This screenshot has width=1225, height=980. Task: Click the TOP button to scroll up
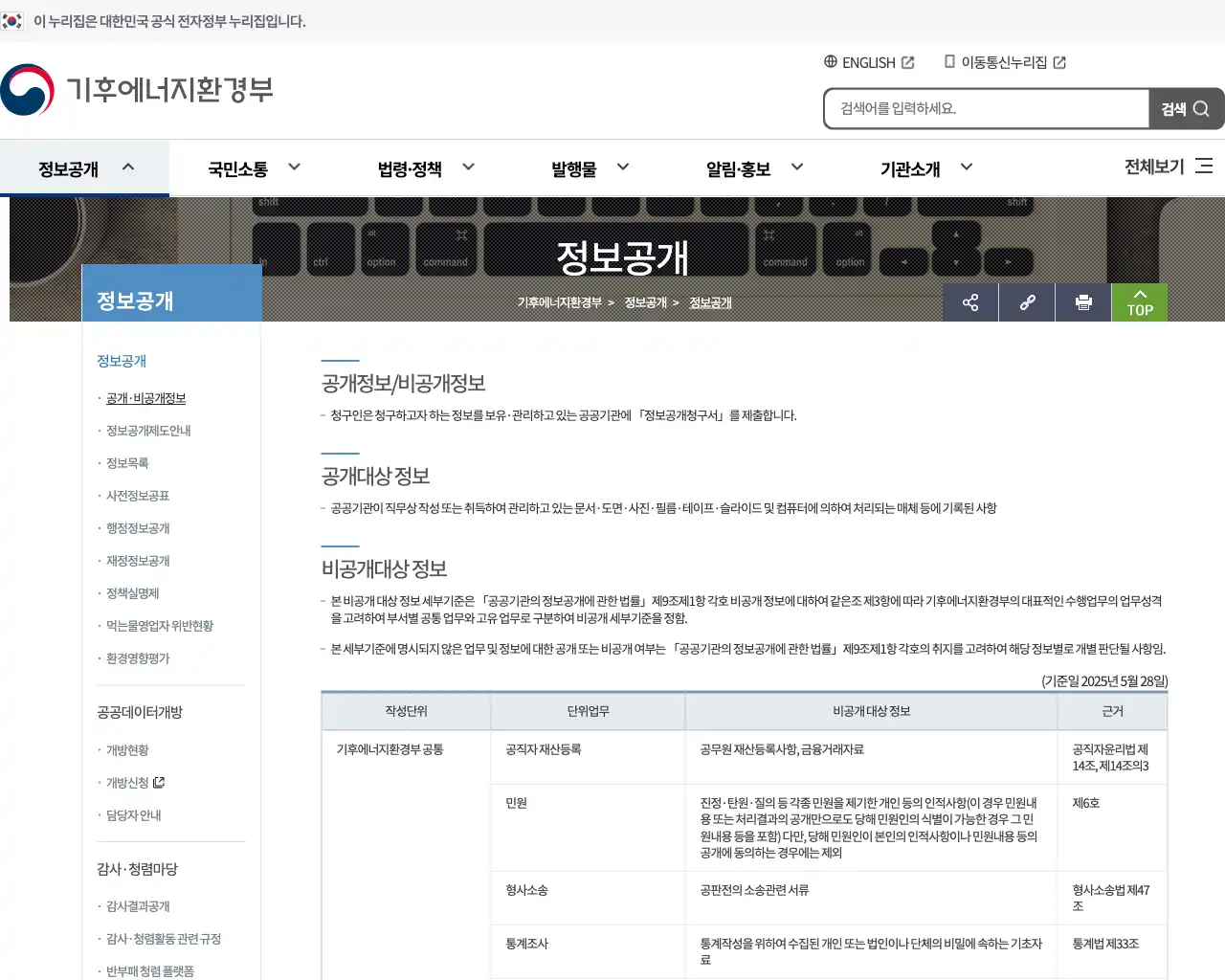point(1139,302)
